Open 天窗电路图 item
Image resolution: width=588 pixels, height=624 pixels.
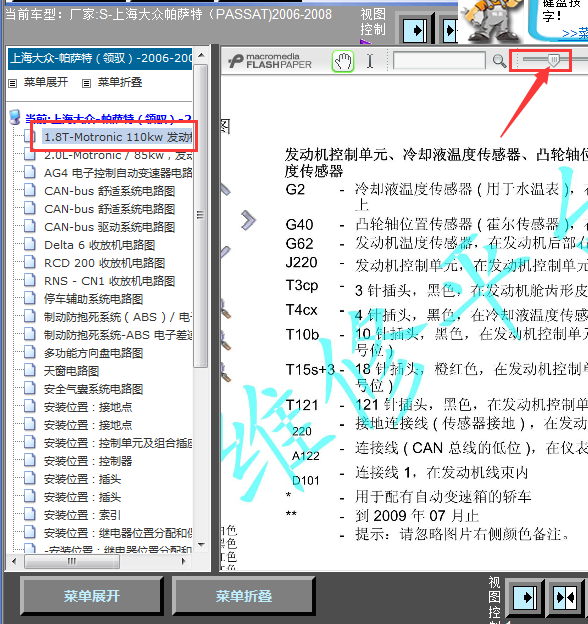click(x=71, y=371)
